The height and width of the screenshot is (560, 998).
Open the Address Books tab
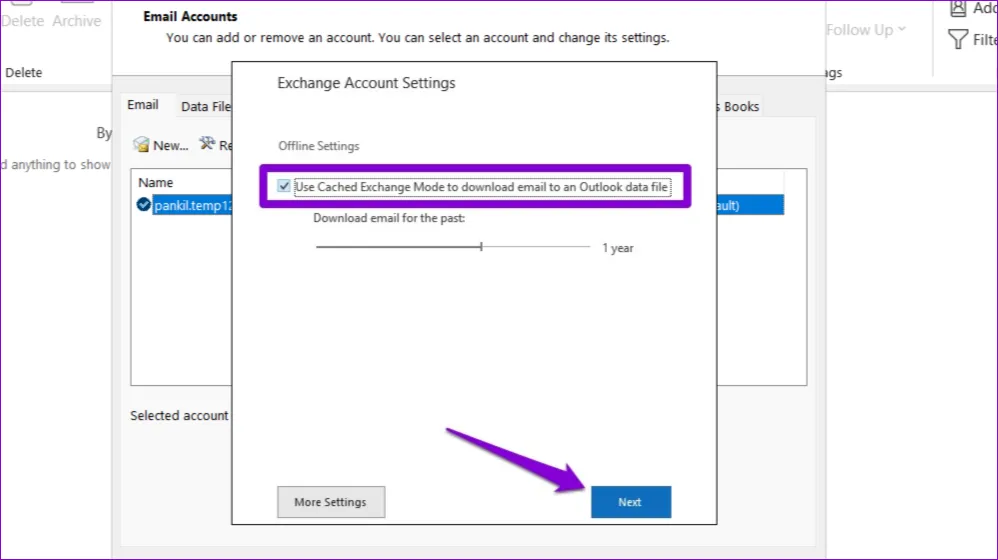(x=738, y=107)
